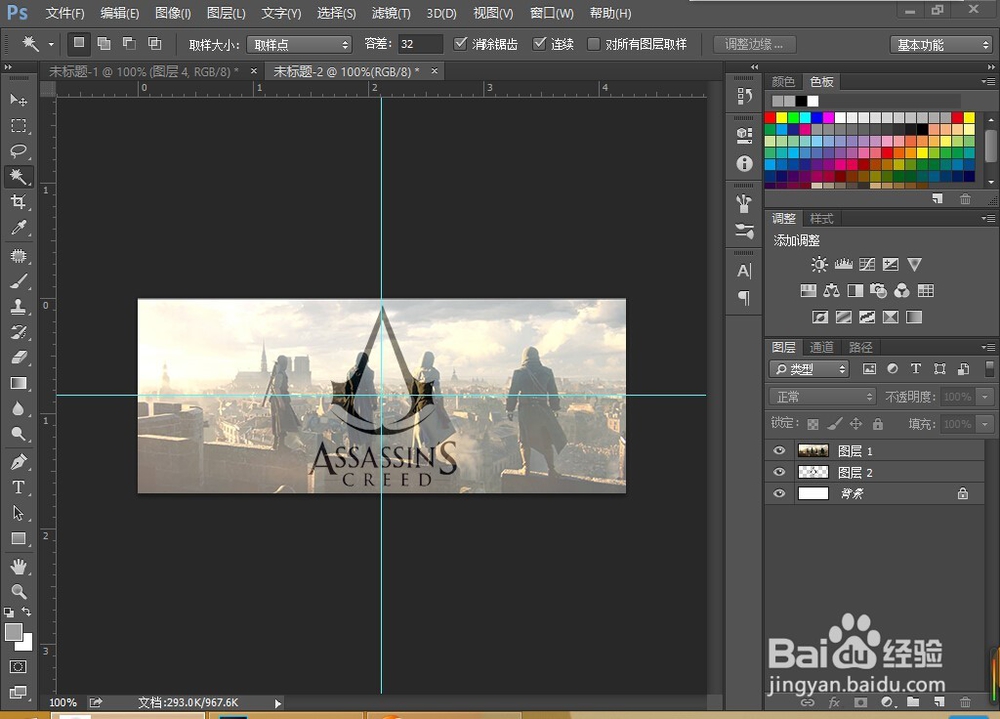
Task: Add Color Balance adjustment
Action: [x=832, y=291]
